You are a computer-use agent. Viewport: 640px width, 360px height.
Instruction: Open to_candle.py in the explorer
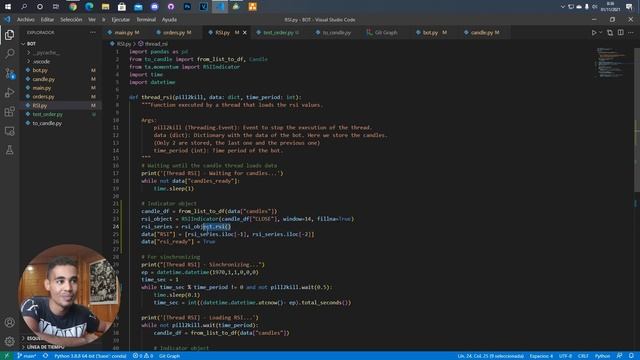(60, 123)
